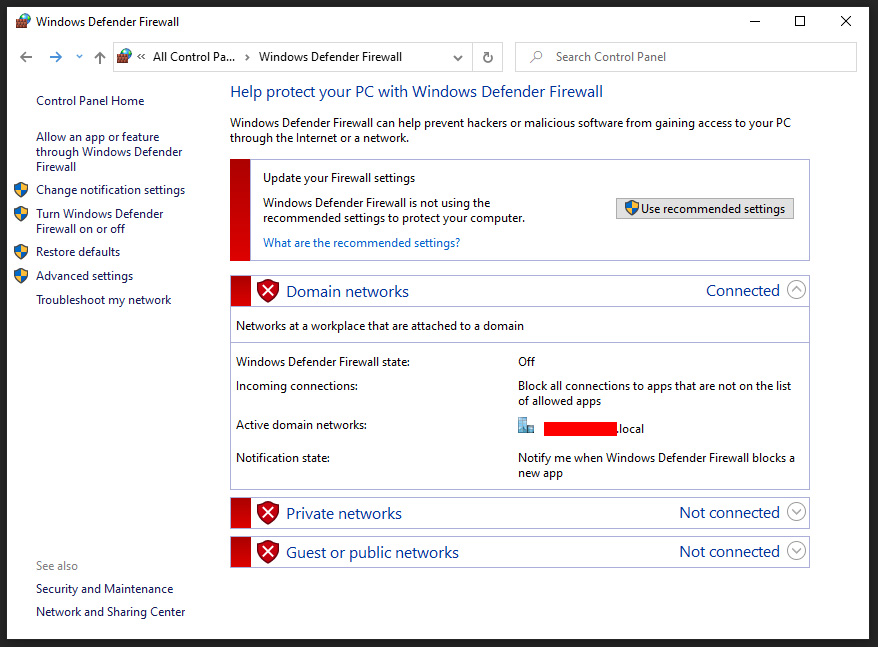The image size is (878, 647).
Task: Click the Windows Defender Firewall breadcrumb
Action: 330,57
